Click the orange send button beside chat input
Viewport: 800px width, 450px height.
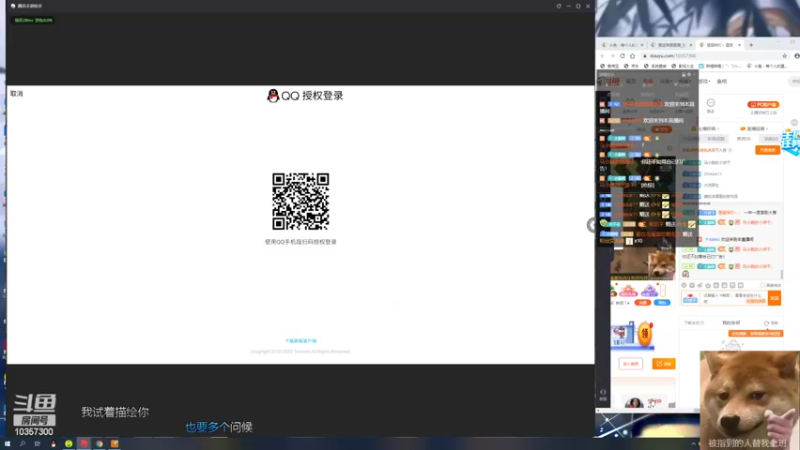(774, 298)
